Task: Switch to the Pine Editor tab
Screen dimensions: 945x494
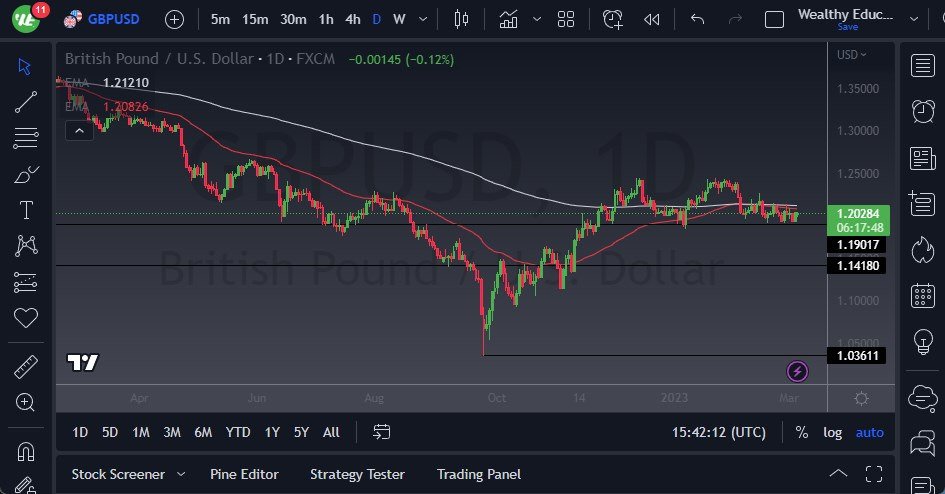Action: 244,474
